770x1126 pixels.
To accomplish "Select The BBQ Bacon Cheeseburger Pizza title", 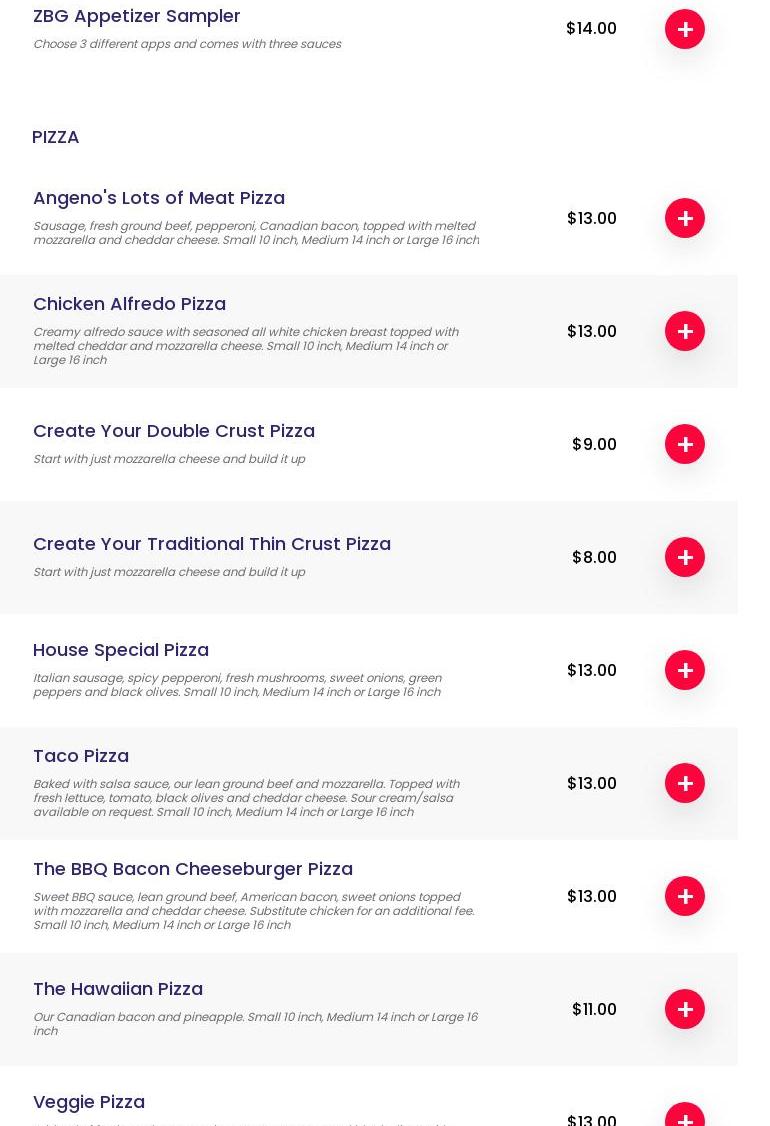I will coord(193,868).
